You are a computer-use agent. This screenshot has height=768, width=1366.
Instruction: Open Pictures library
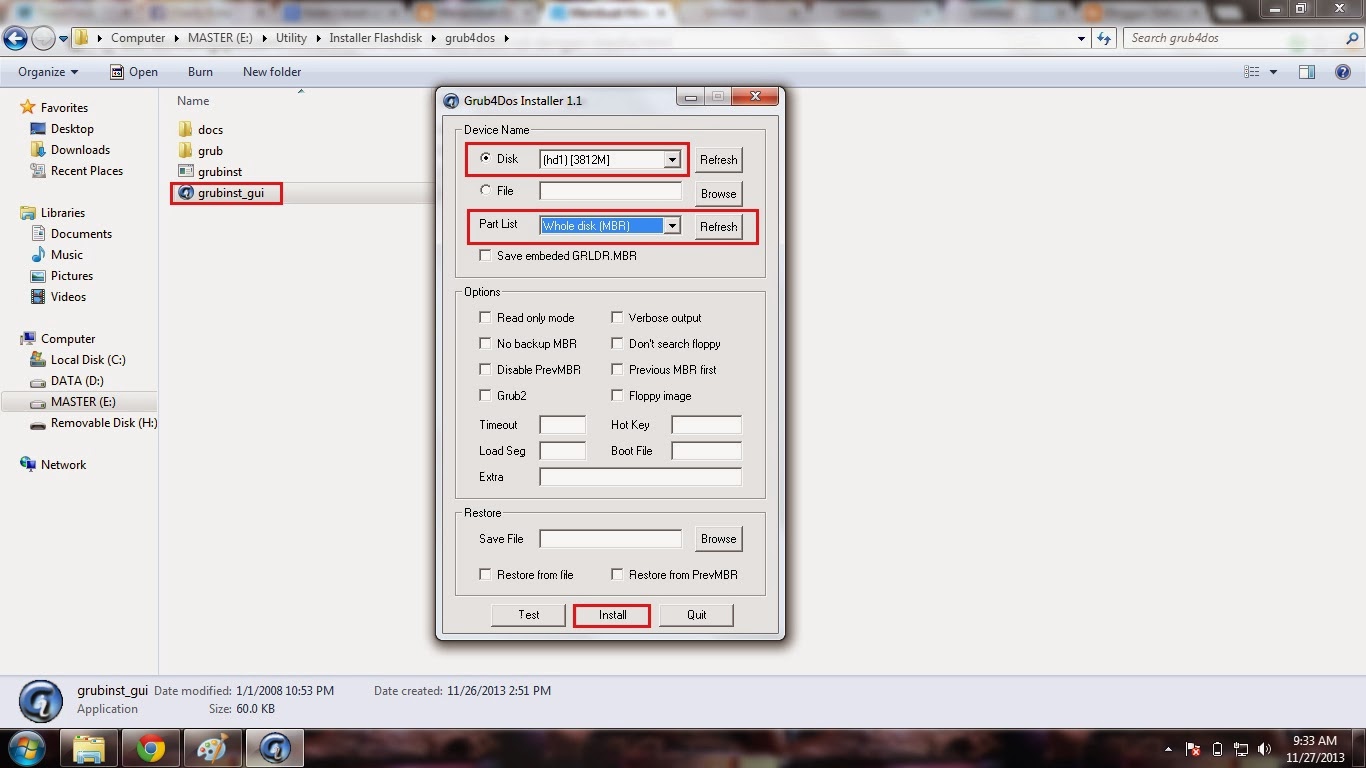click(x=72, y=276)
